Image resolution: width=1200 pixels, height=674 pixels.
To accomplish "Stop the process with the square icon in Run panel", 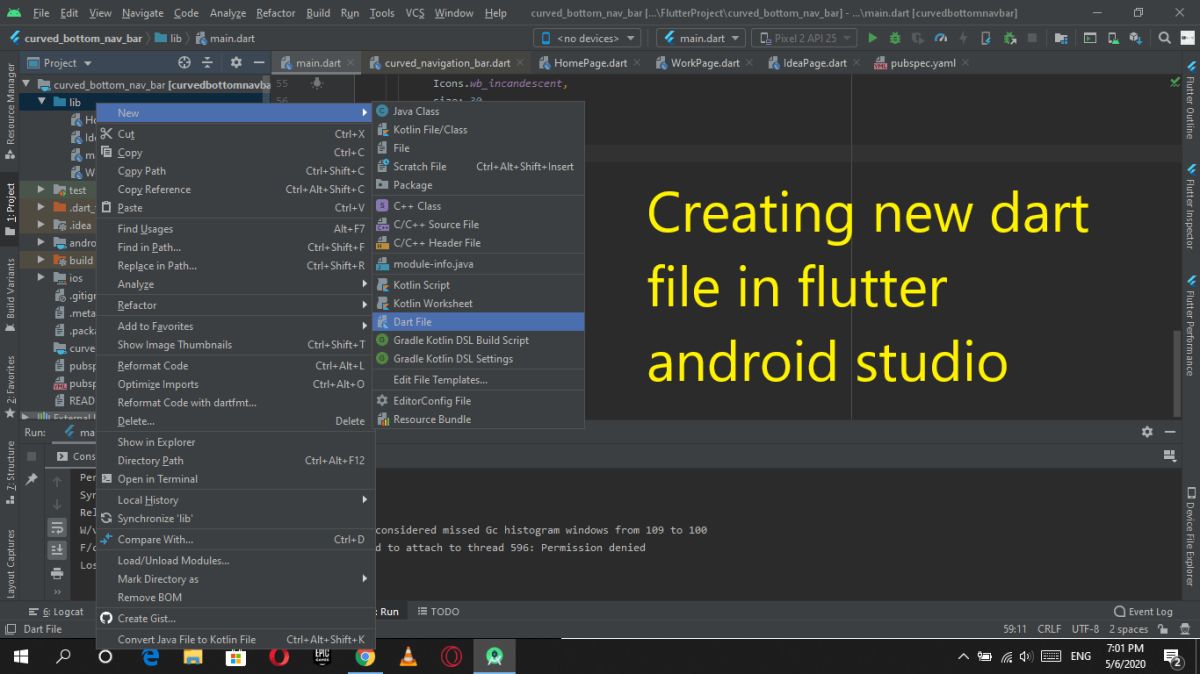I will (31, 456).
